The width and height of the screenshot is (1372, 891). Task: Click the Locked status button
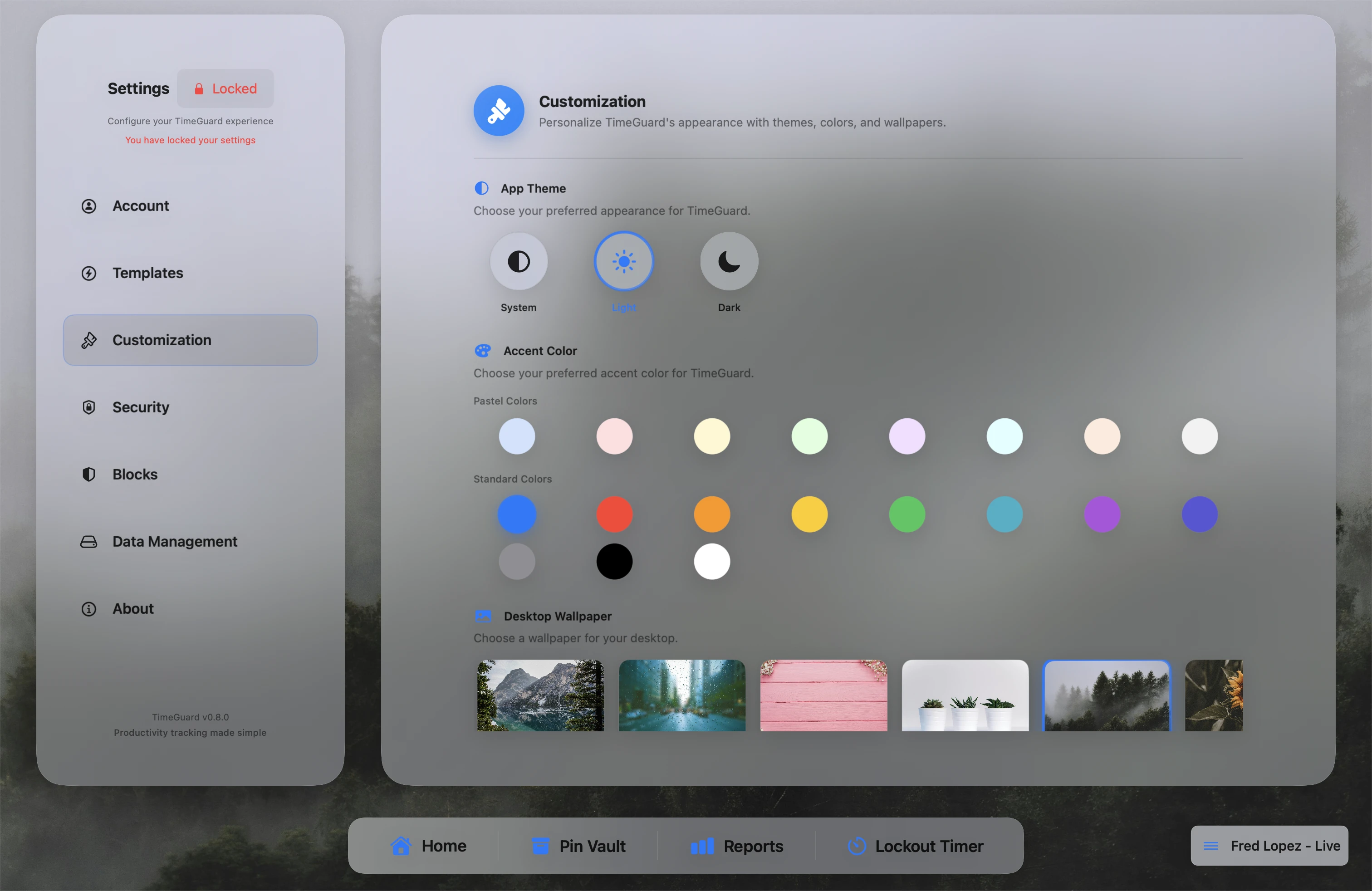point(225,89)
